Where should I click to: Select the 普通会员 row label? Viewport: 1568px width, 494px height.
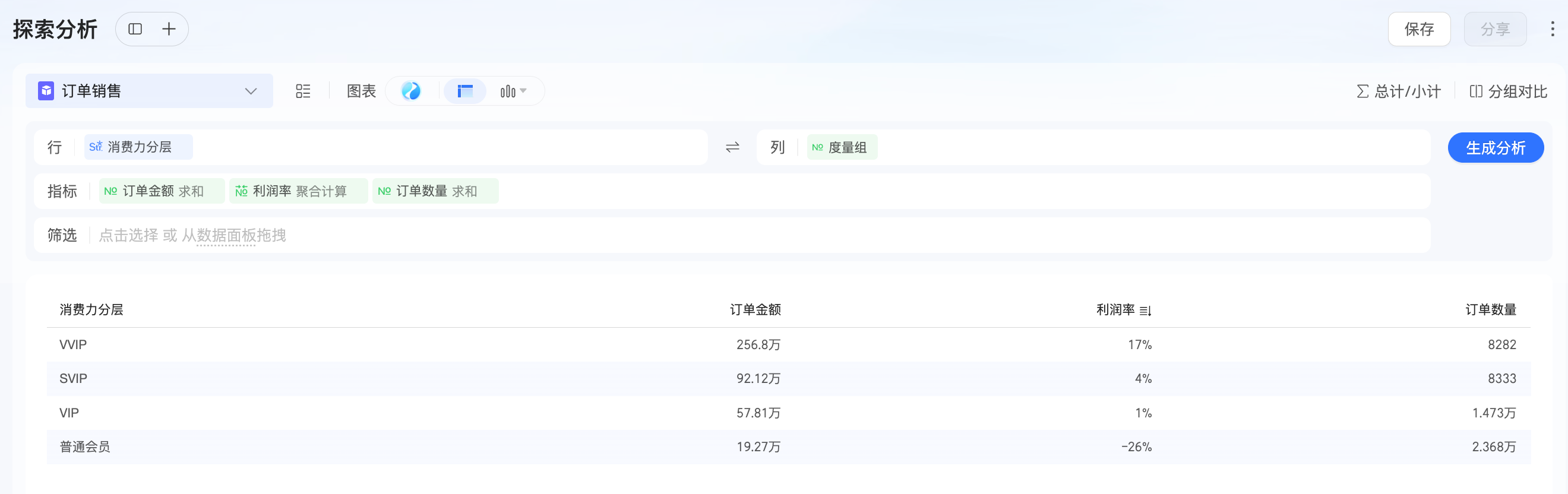pos(84,447)
